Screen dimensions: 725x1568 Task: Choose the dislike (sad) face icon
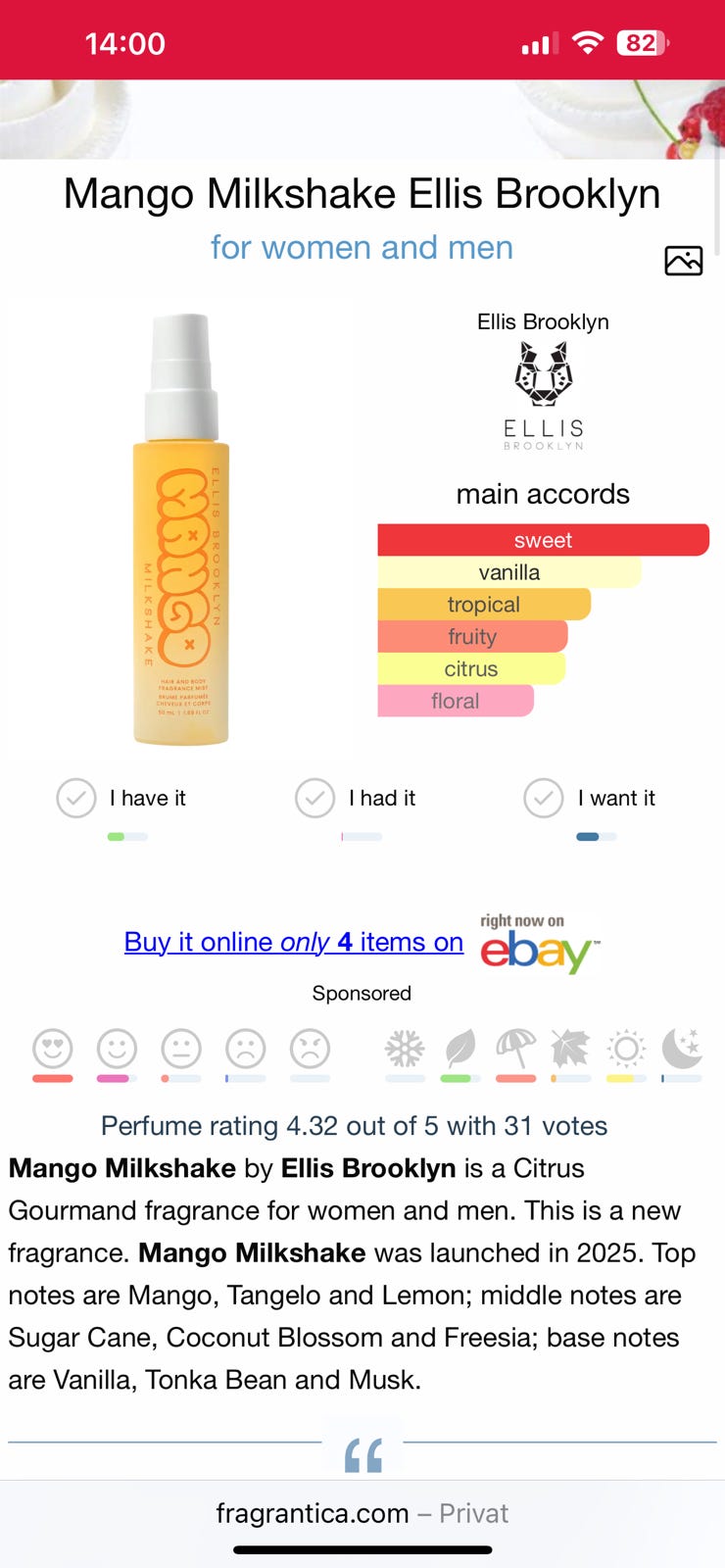[246, 1049]
